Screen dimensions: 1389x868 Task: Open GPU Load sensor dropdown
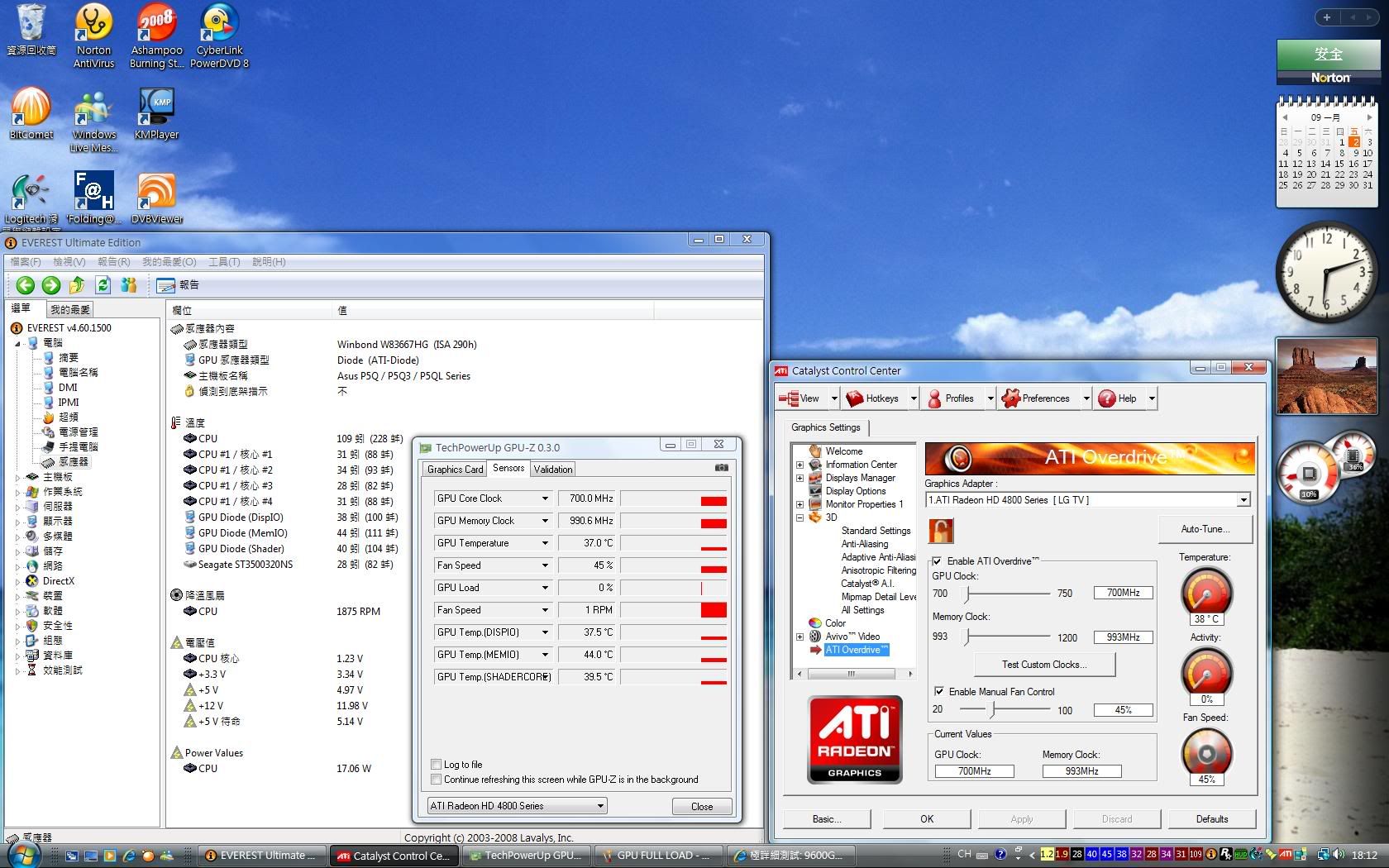(x=545, y=588)
